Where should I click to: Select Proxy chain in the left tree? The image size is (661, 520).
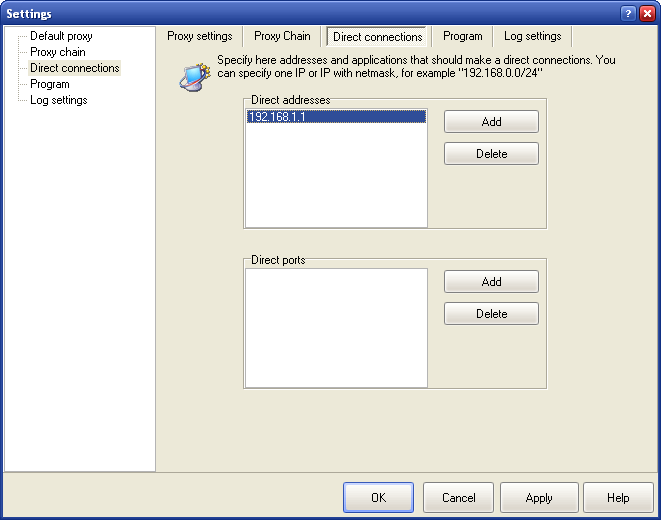[58, 52]
